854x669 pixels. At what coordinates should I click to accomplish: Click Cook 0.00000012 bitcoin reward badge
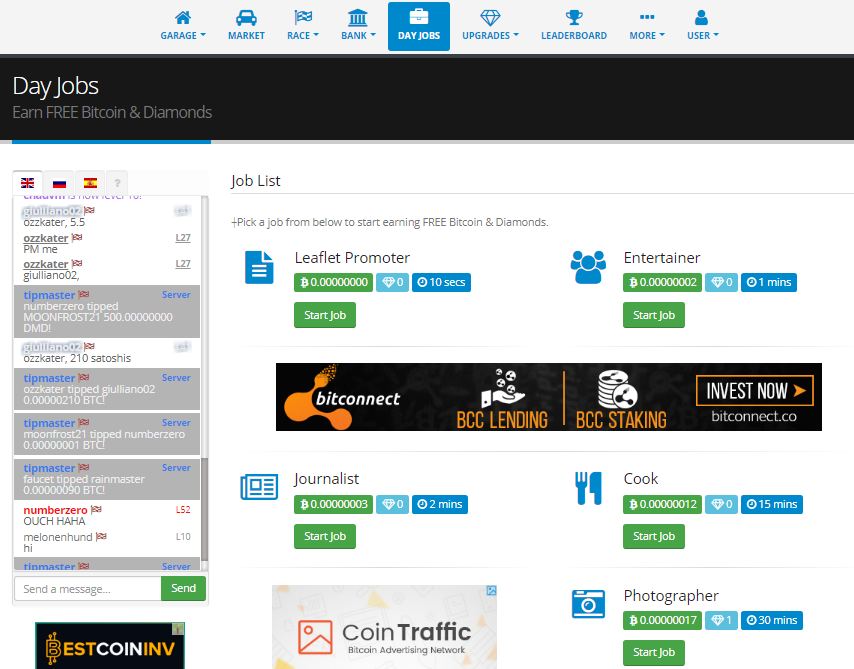tap(663, 504)
